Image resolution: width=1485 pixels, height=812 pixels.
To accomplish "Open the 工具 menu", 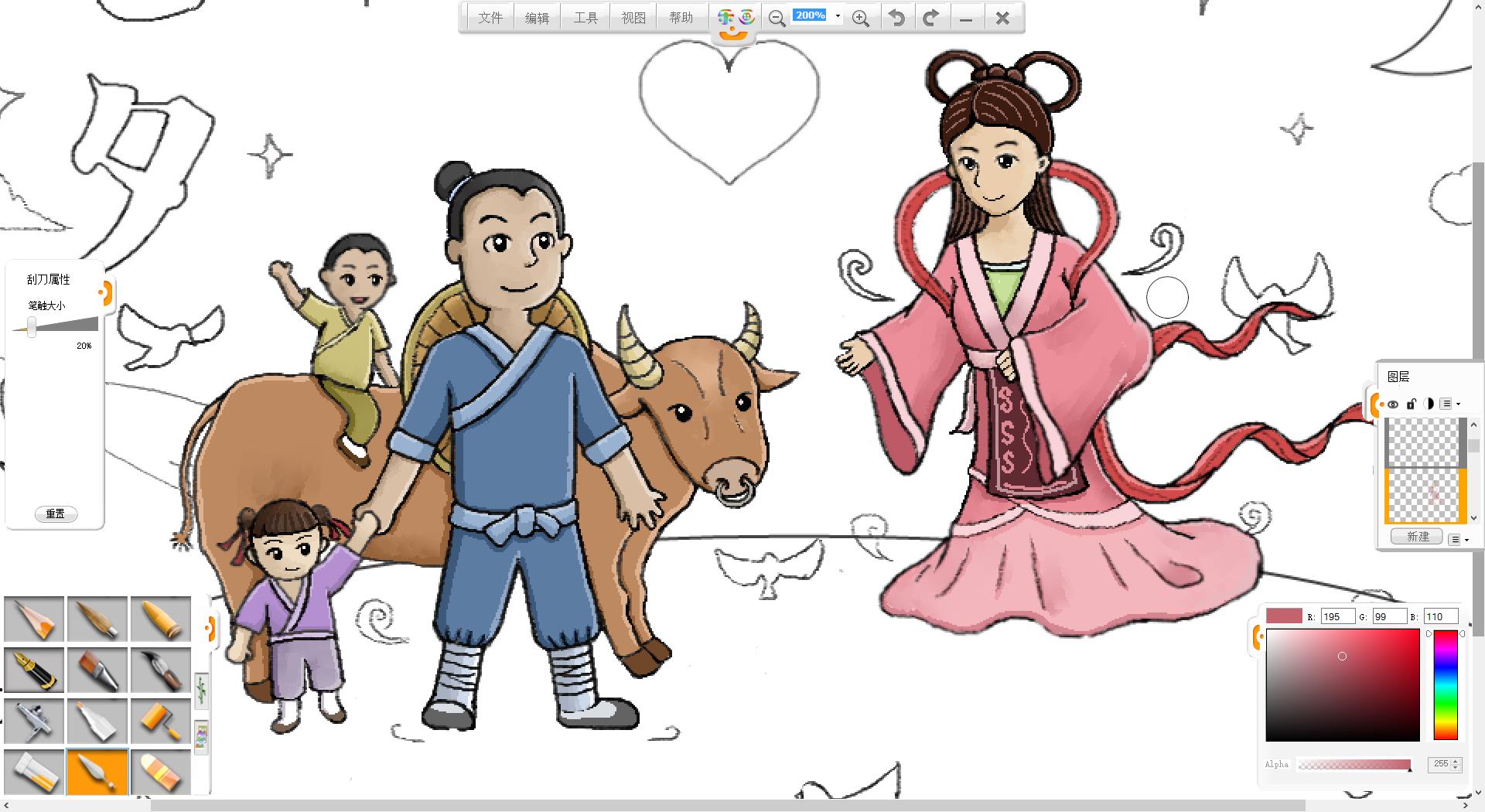I will pos(585,18).
